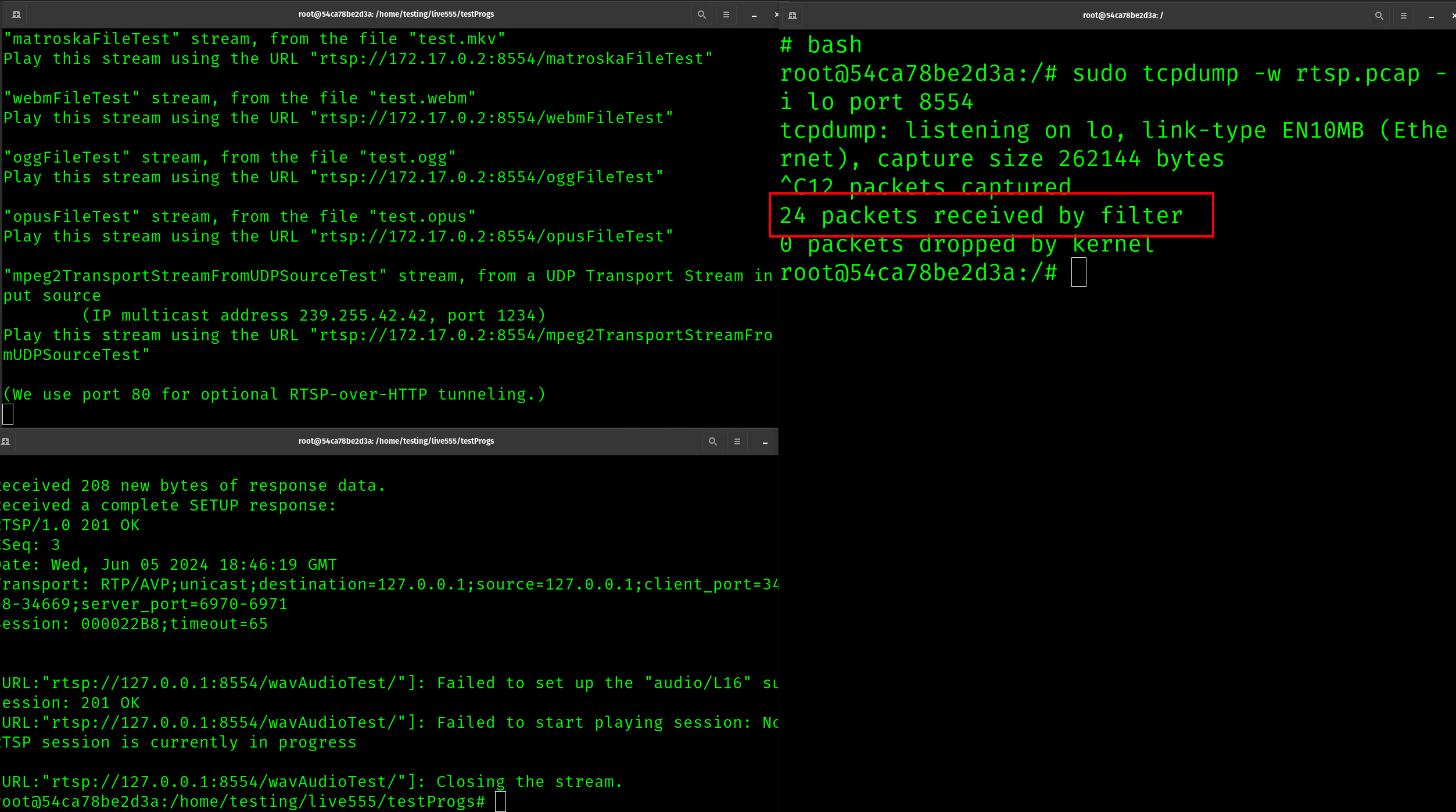1456x812 pixels.
Task: Click the bottom terminal's testProgs title bar
Action: [396, 441]
